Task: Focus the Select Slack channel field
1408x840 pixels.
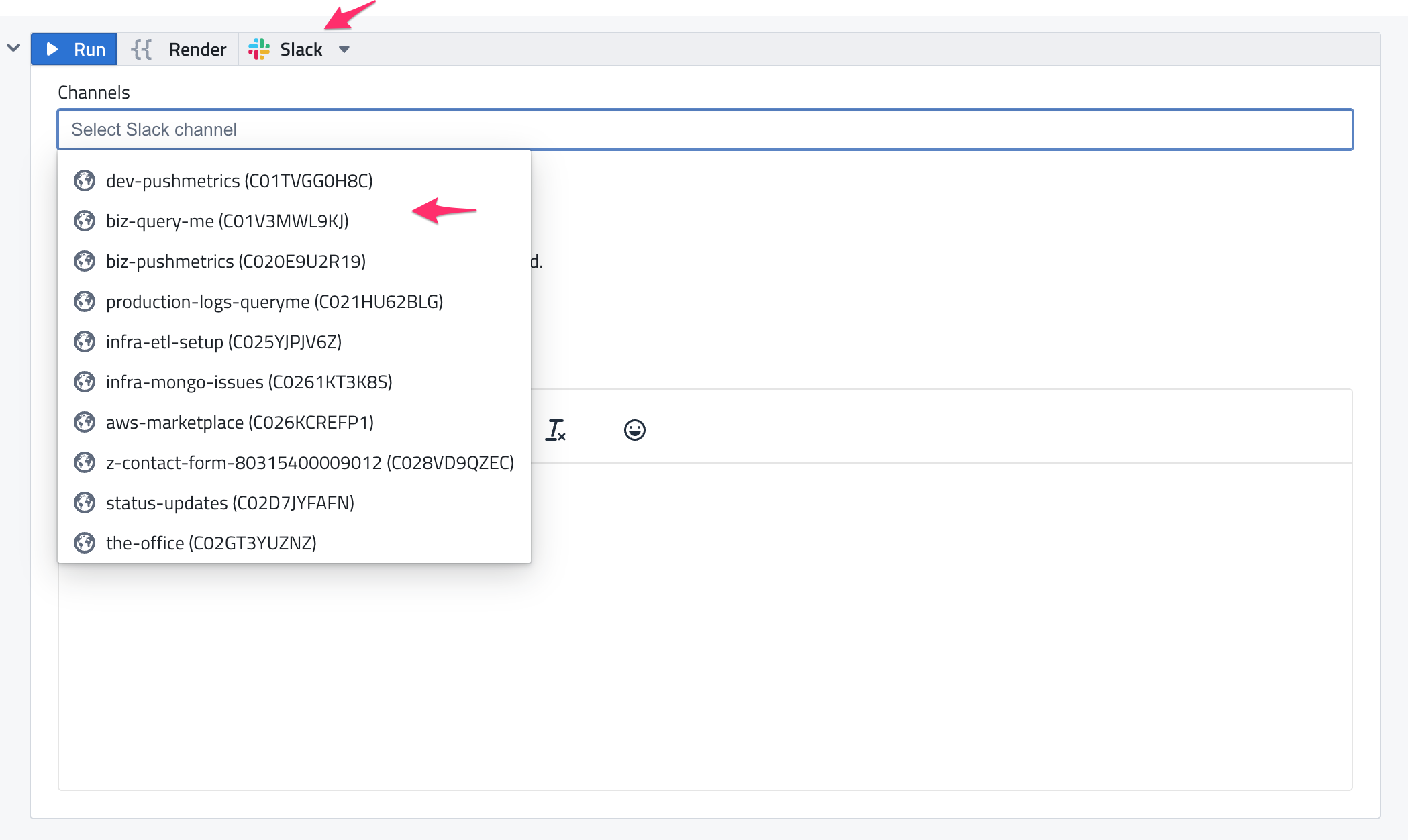Action: point(705,129)
